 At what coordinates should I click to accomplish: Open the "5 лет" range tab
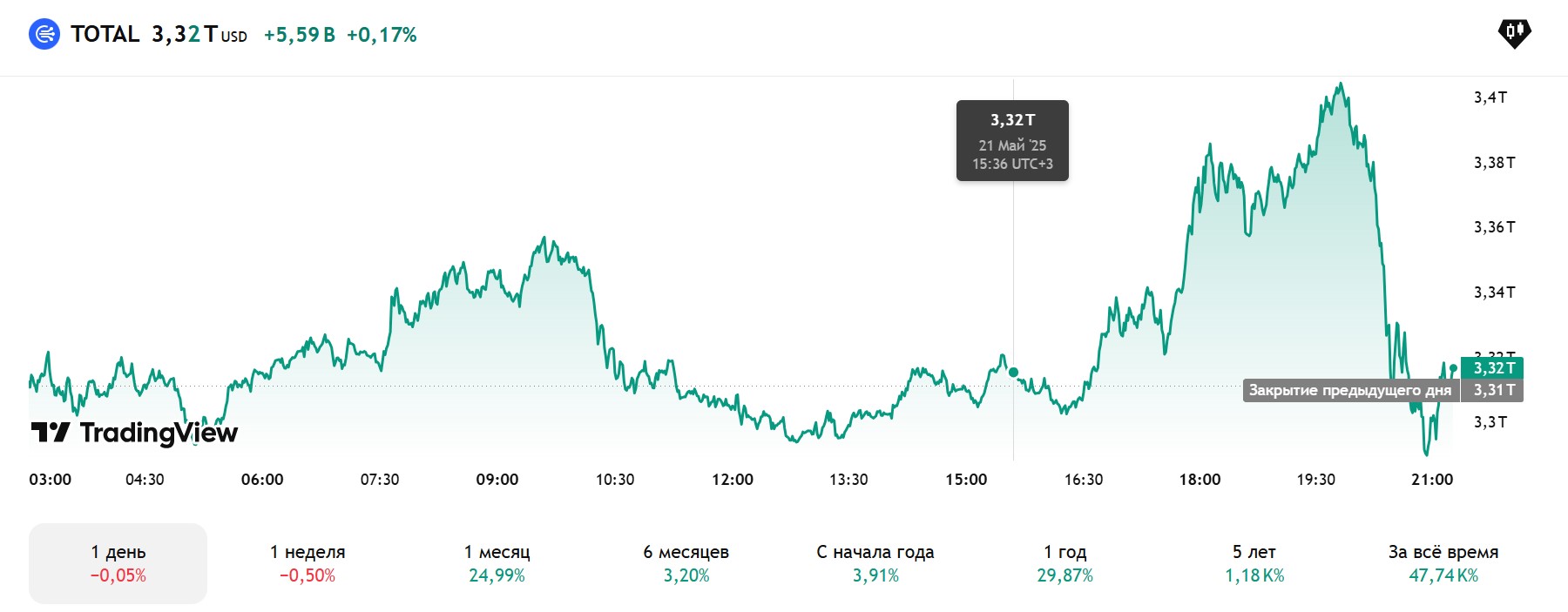(1254, 563)
